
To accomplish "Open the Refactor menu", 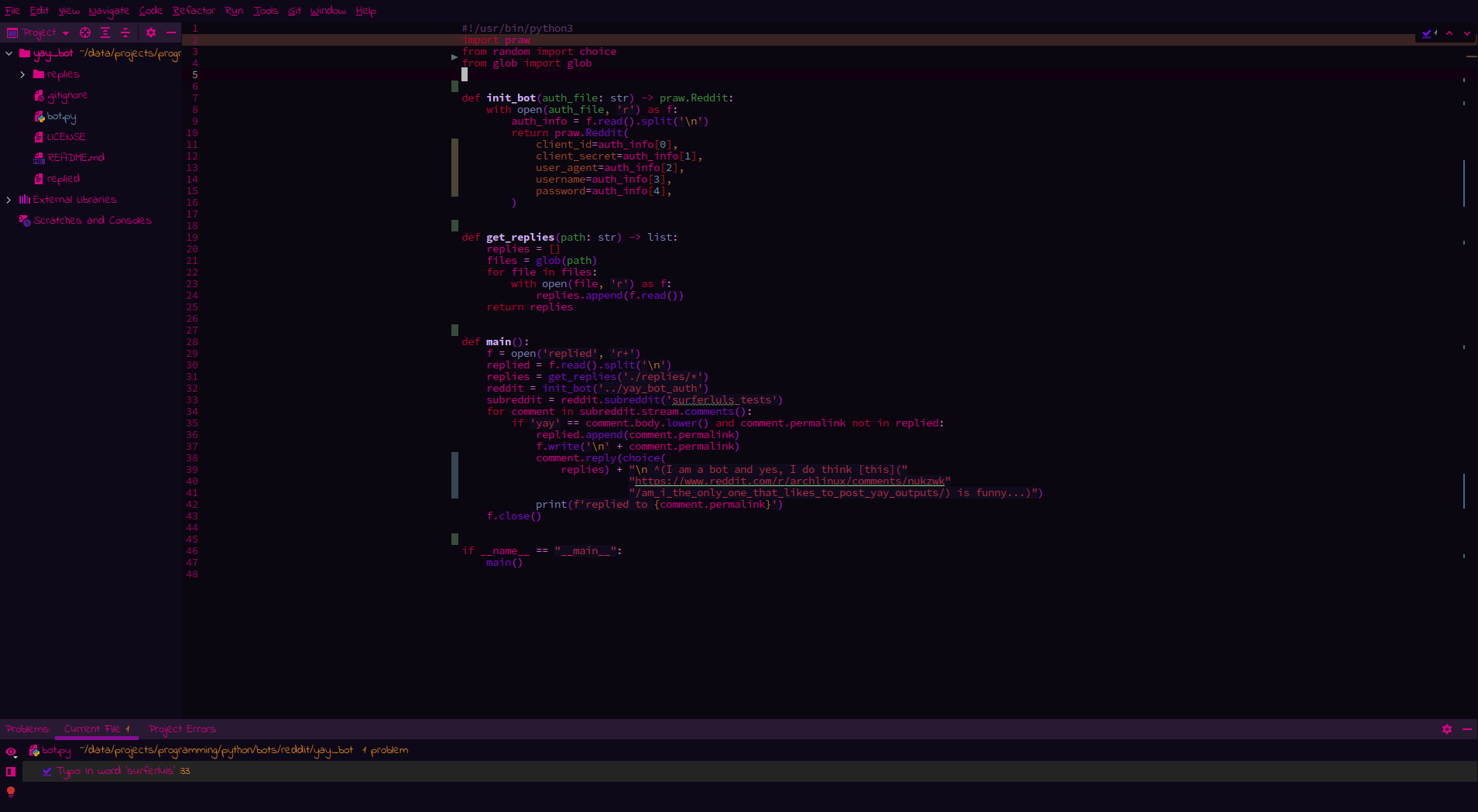I will [194, 11].
